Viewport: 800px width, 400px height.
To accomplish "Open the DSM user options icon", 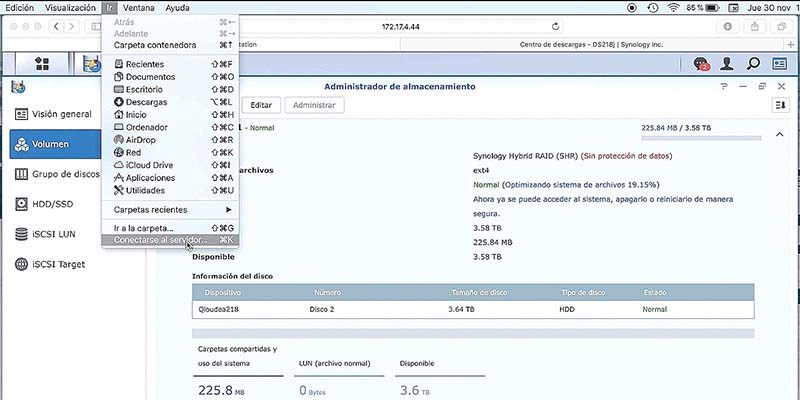I will (727, 64).
